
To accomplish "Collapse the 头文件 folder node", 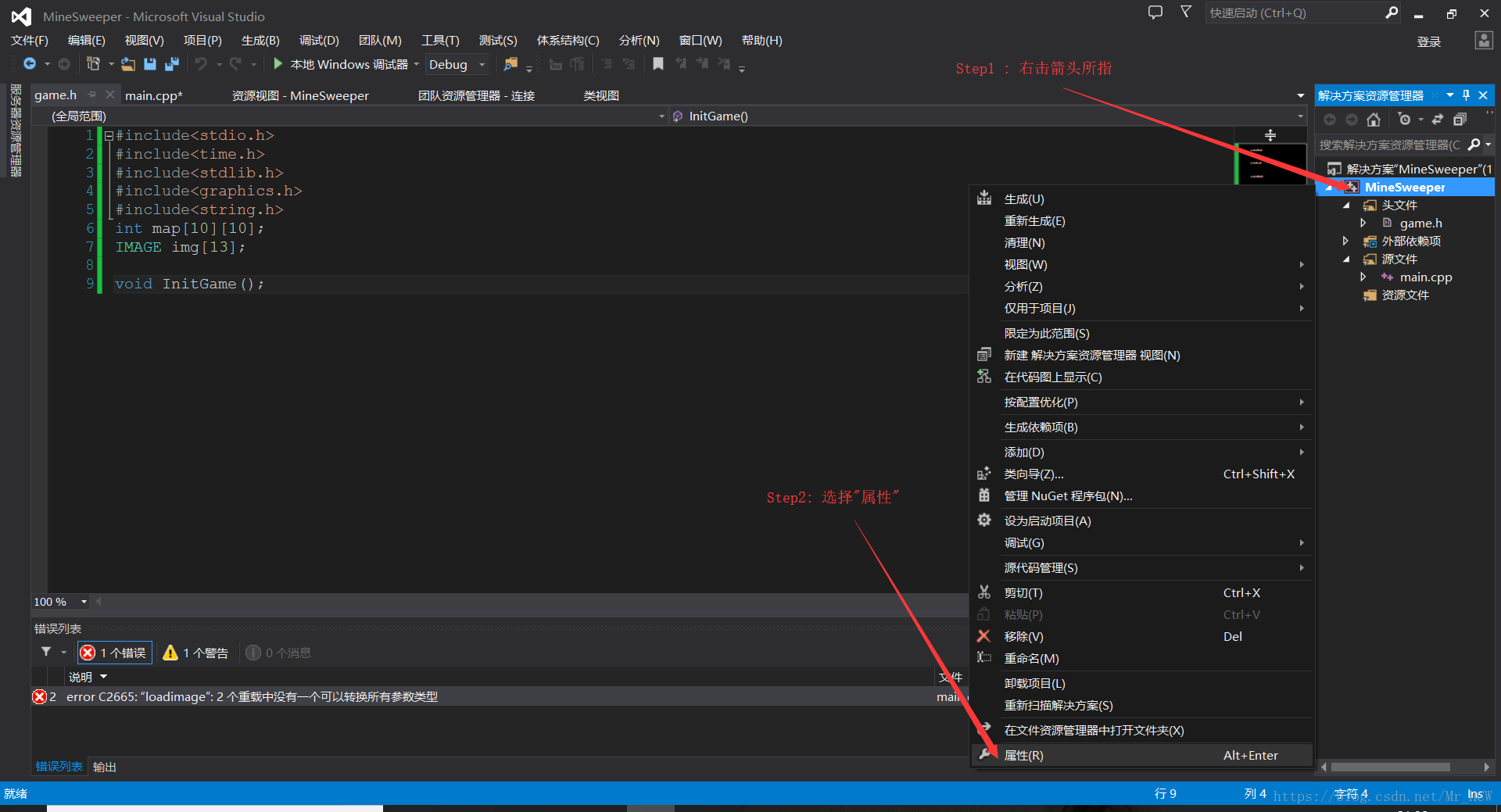I will [x=1346, y=206].
